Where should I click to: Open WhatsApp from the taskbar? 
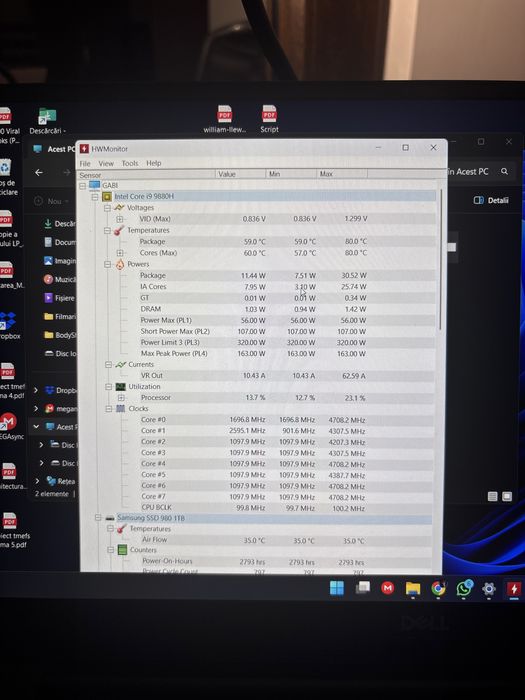[x=464, y=588]
